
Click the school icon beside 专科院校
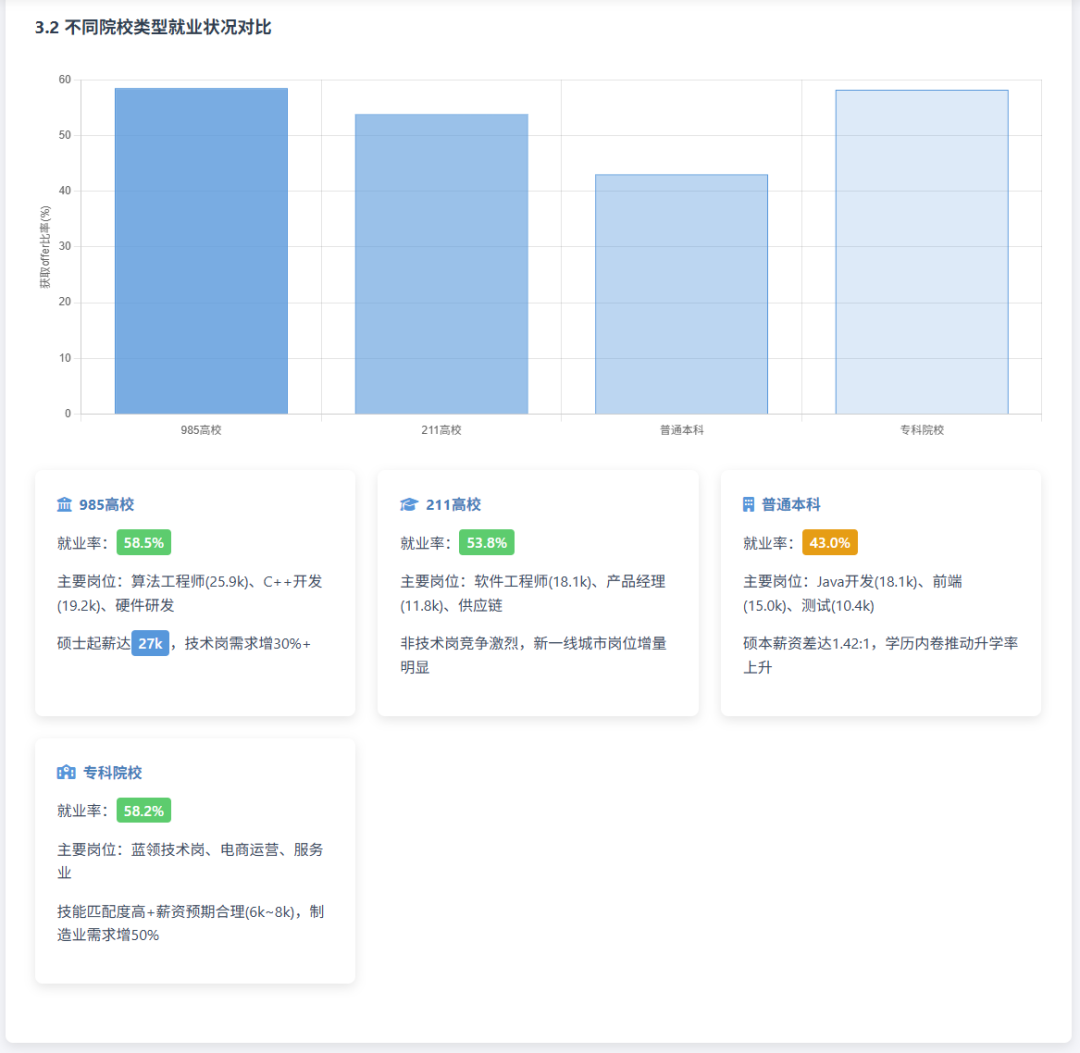point(66,773)
